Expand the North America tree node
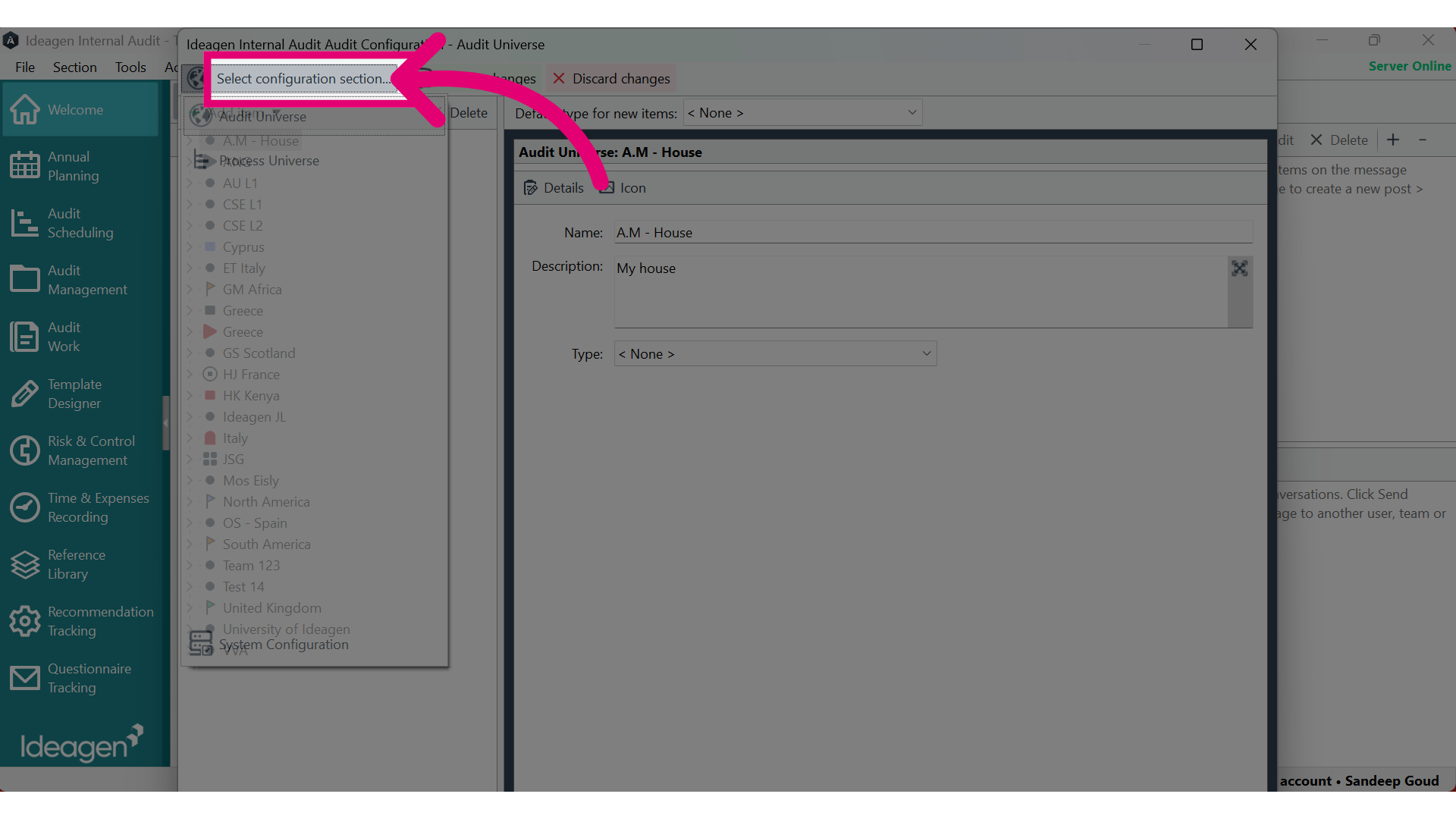The image size is (1456, 819). (x=190, y=501)
